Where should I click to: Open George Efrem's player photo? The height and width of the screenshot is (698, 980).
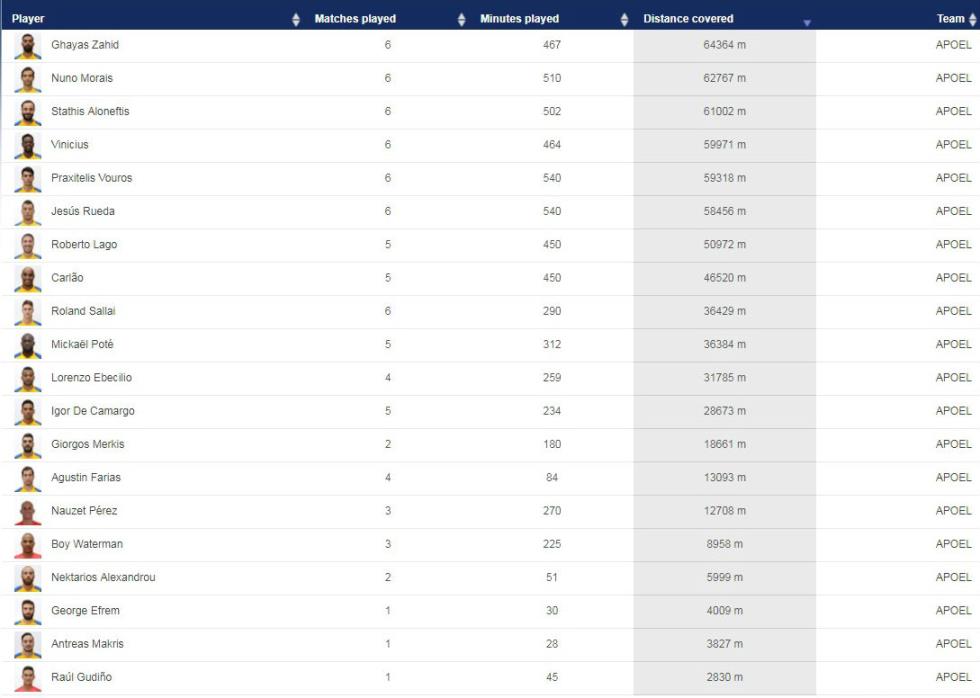(x=28, y=612)
